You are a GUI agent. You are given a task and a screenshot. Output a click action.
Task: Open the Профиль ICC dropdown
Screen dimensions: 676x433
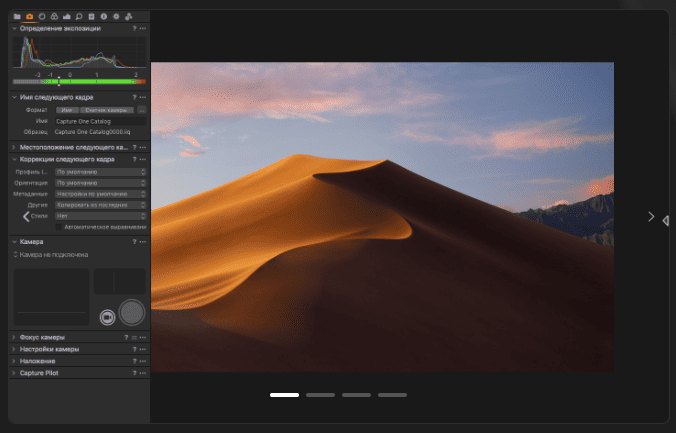101,172
